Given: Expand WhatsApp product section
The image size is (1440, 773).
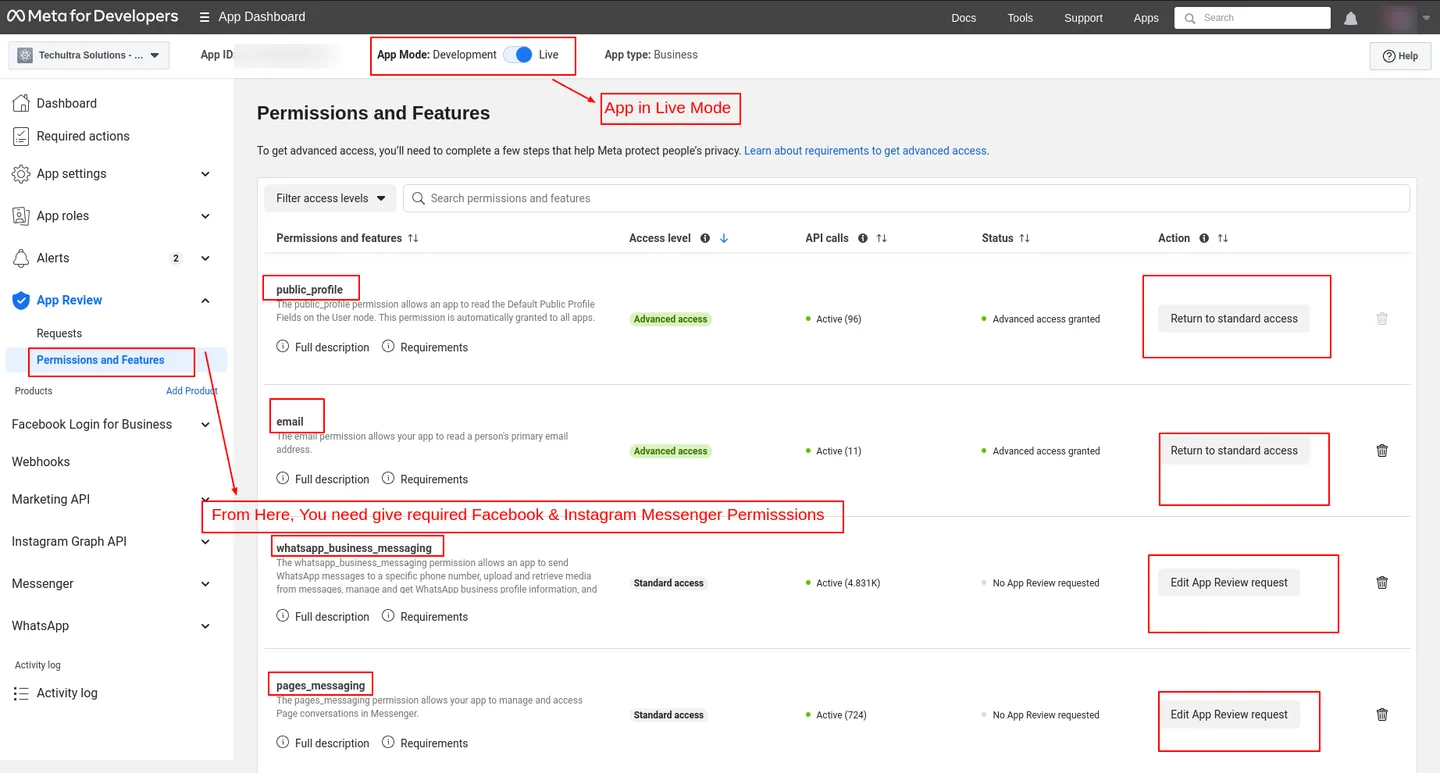Looking at the screenshot, I should [x=205, y=626].
